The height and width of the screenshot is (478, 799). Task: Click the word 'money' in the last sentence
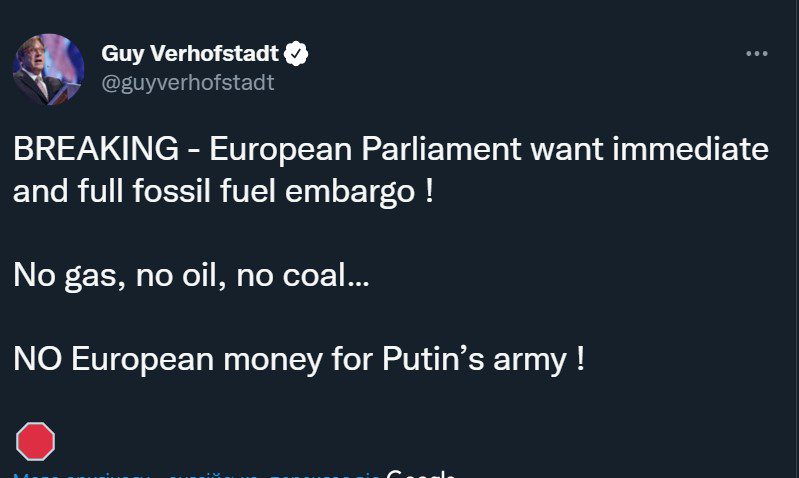coord(273,360)
